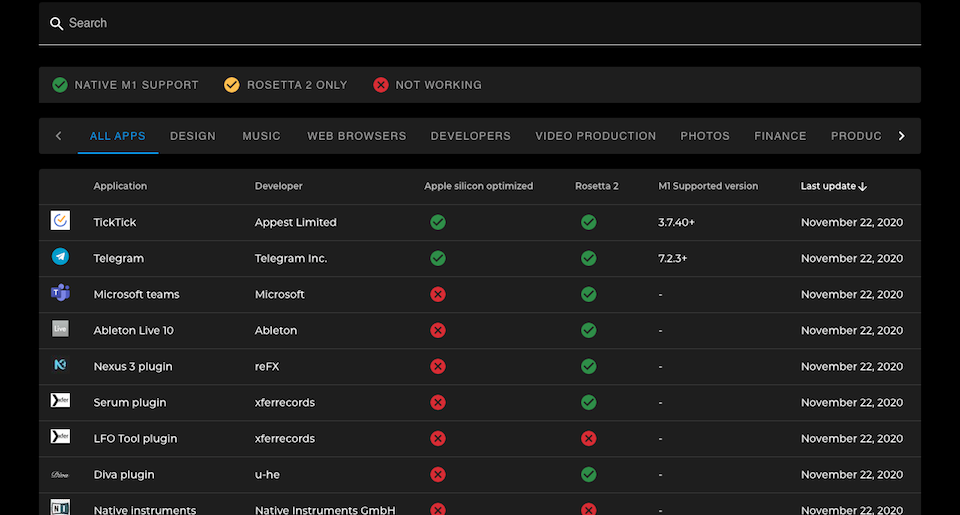Select the Nexus 3 plugin application name
The height and width of the screenshot is (515, 960).
[x=133, y=367]
